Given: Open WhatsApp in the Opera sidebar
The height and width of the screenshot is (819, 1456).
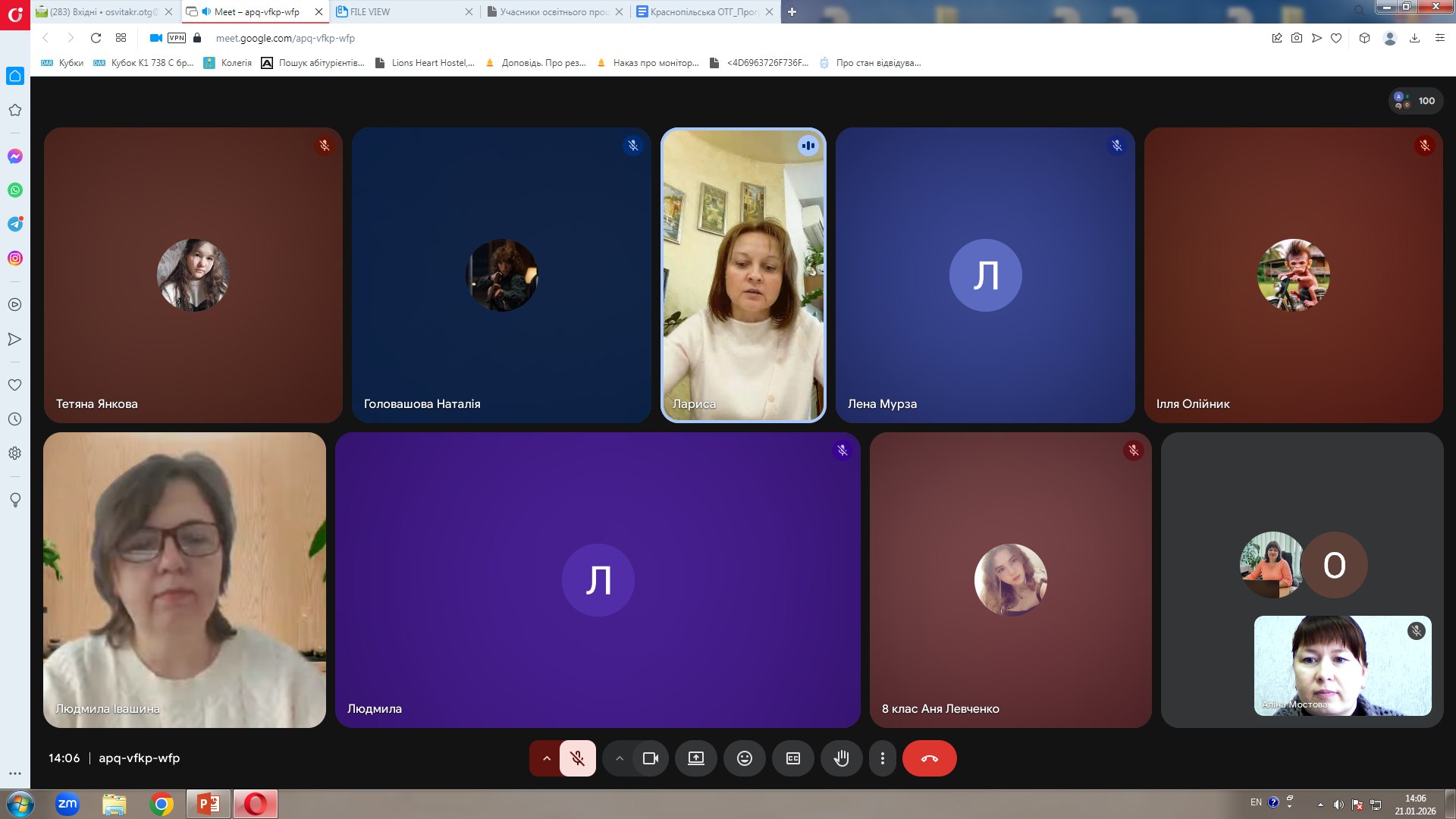Looking at the screenshot, I should 15,190.
